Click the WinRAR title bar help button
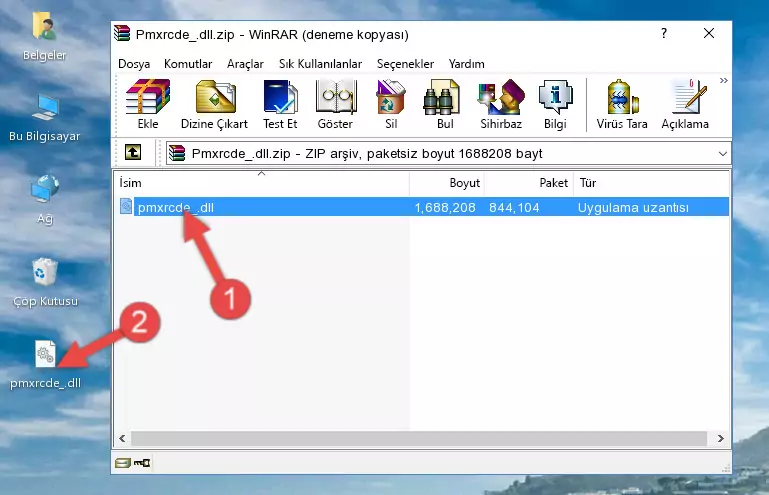769x495 pixels. [x=664, y=33]
